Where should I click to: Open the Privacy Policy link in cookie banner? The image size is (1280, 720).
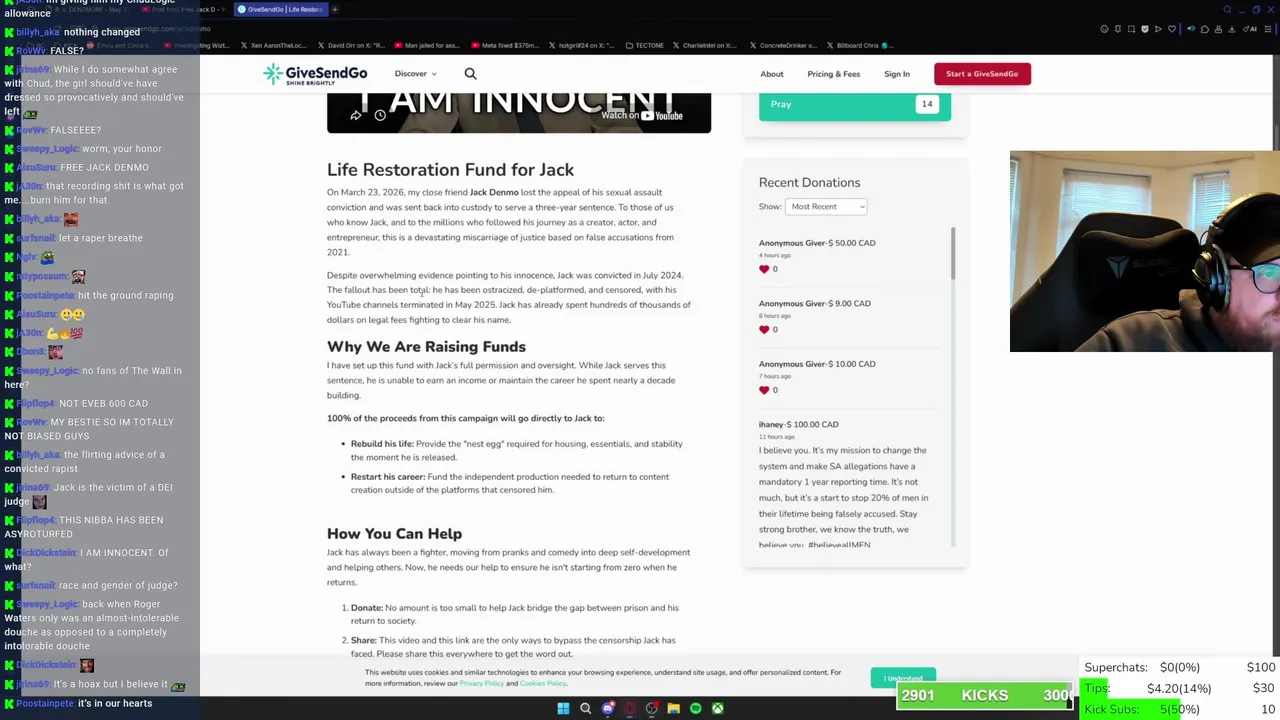481,683
